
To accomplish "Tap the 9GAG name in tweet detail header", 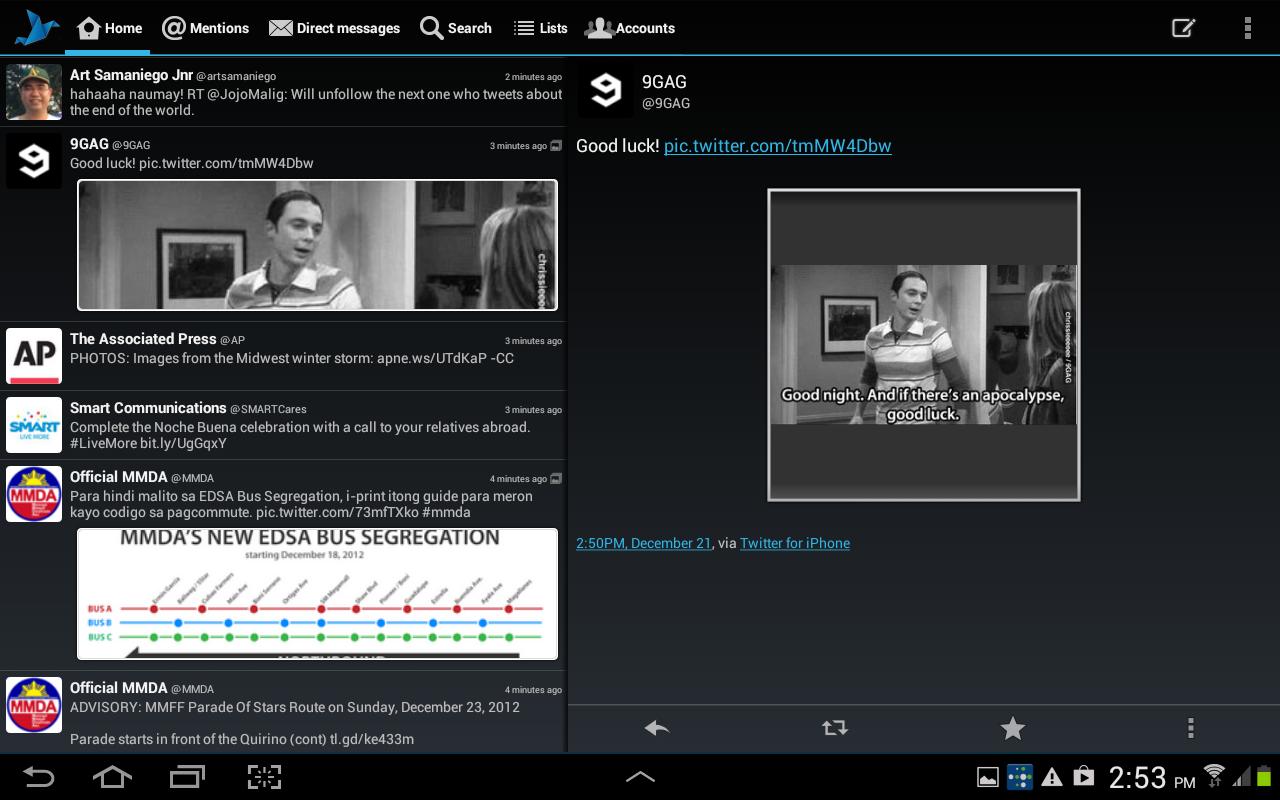I will [664, 82].
